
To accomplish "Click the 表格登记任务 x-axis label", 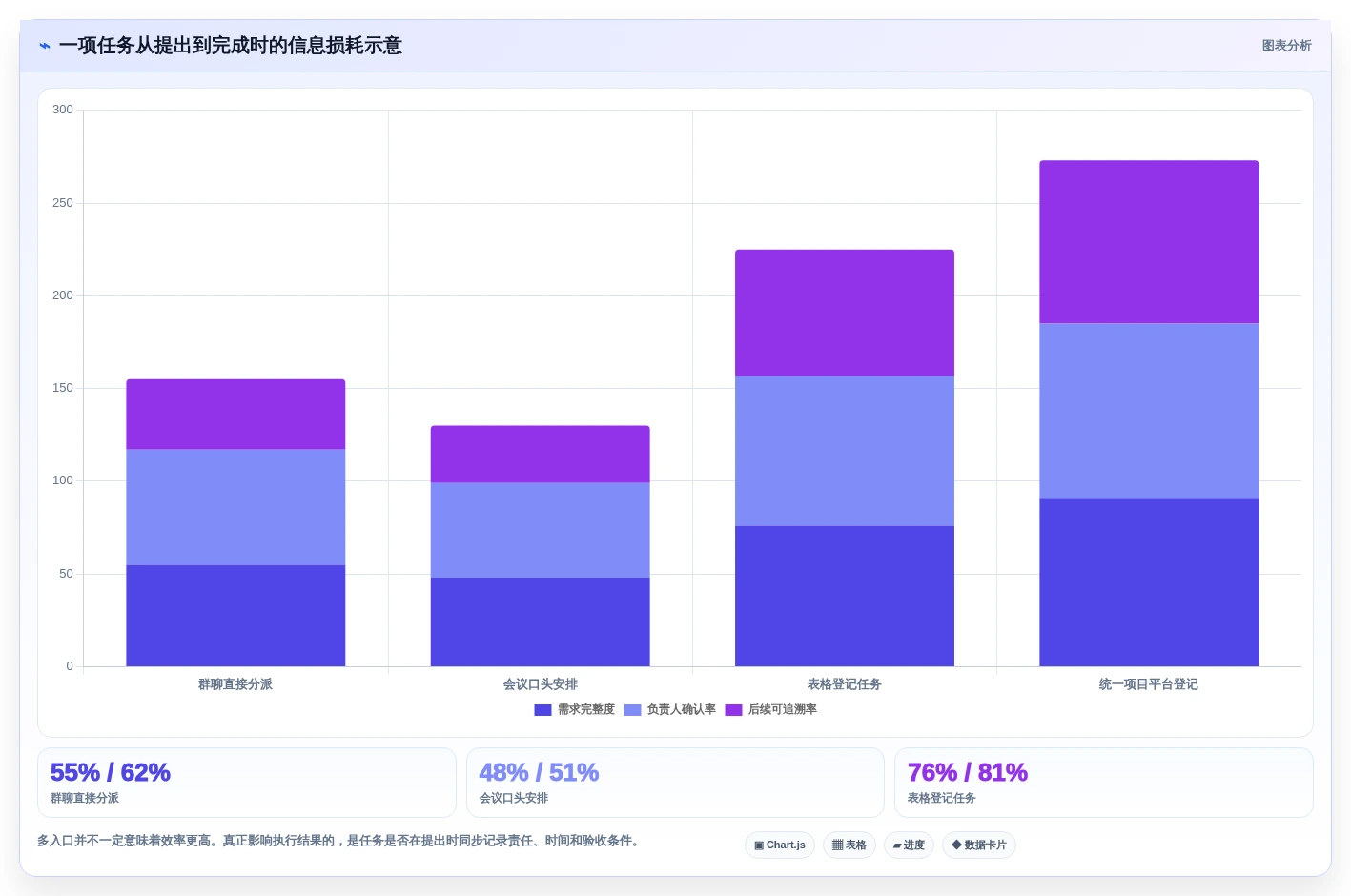I will (845, 684).
